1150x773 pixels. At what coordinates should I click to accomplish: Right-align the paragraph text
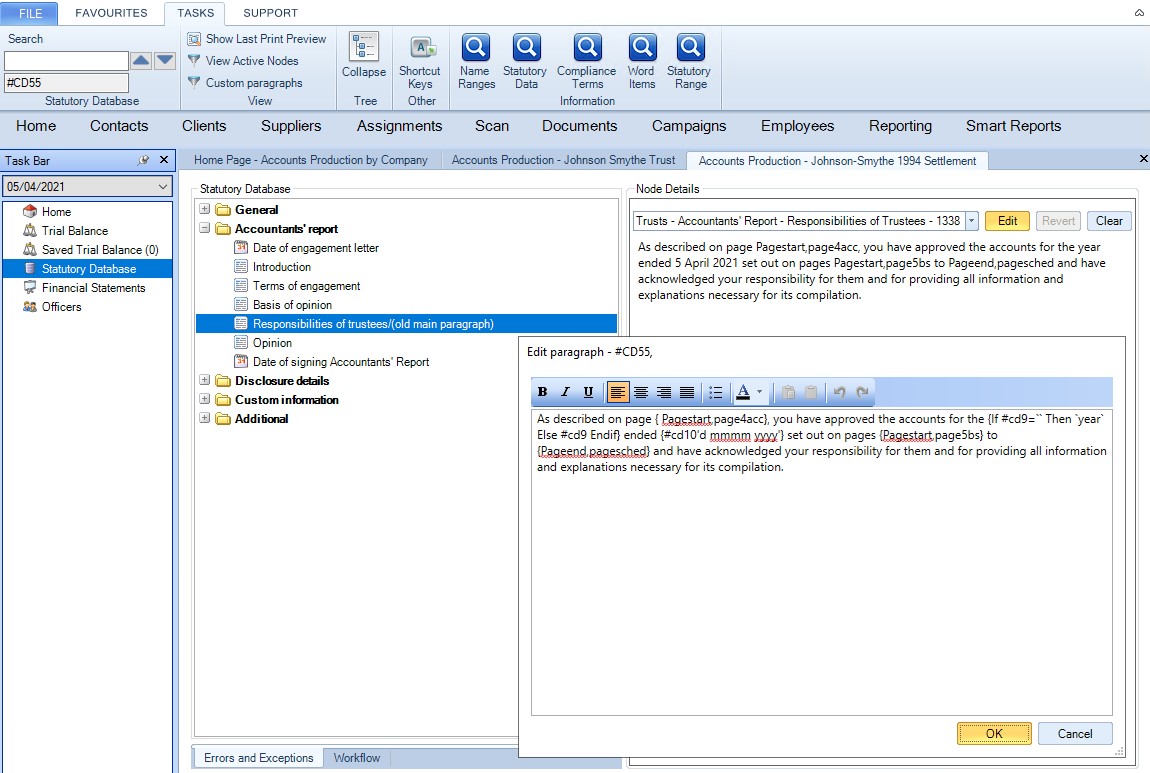664,392
